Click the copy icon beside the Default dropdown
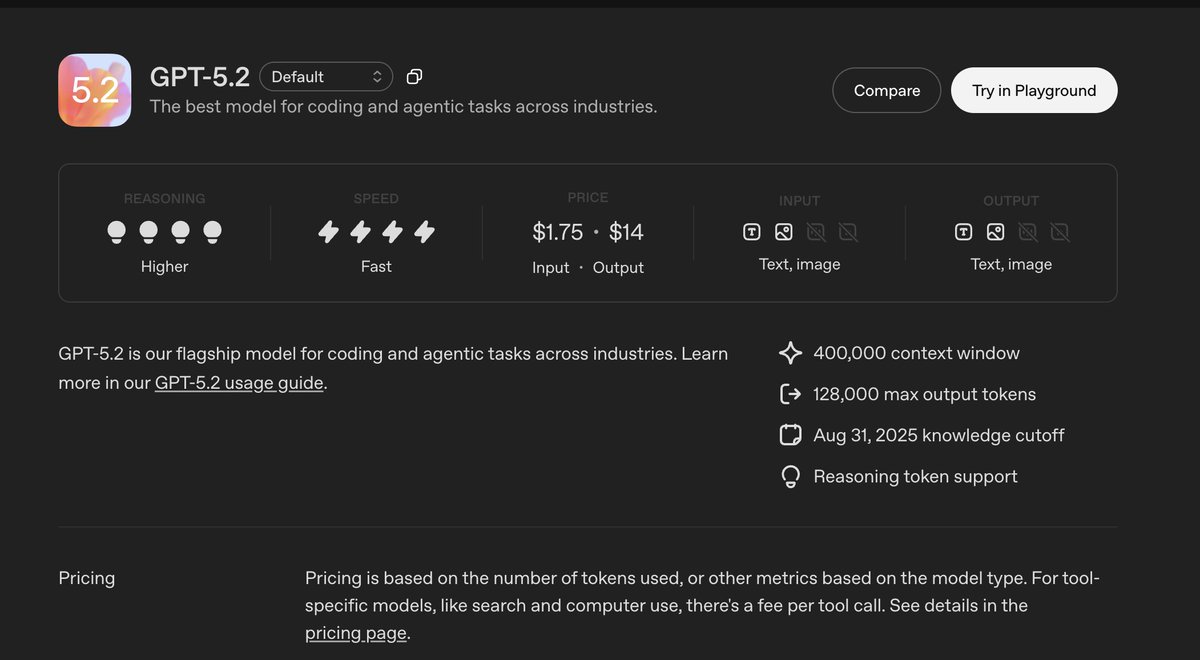This screenshot has width=1200, height=660. pos(414,77)
